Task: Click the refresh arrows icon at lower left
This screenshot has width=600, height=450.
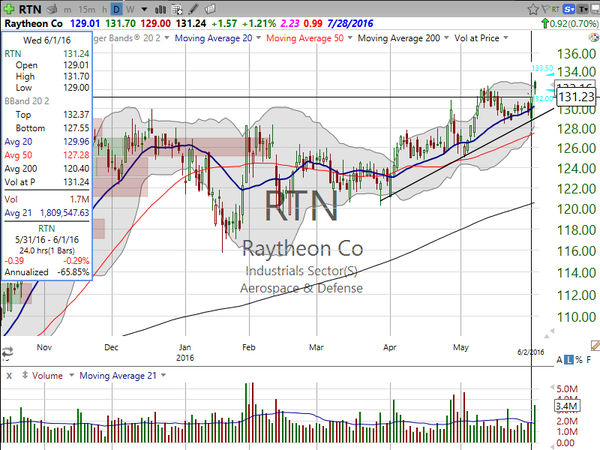Action: 7,352
